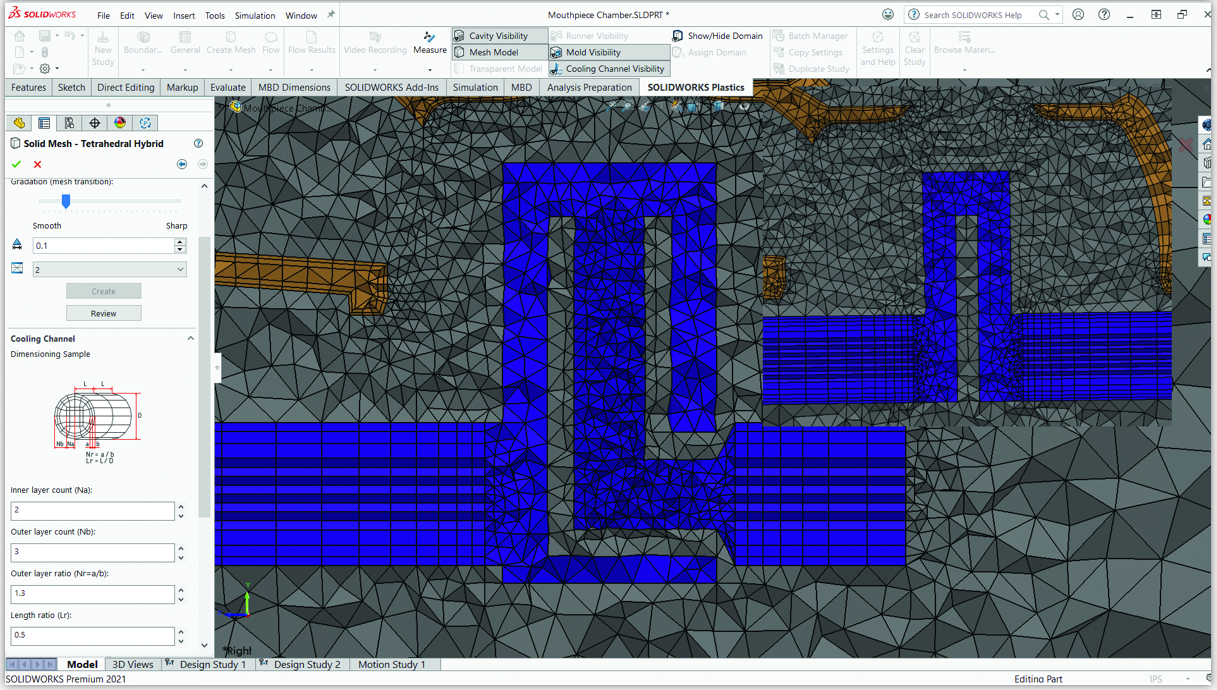Open Settings and Help
Image resolution: width=1217 pixels, height=690 pixels.
pyautogui.click(x=877, y=48)
